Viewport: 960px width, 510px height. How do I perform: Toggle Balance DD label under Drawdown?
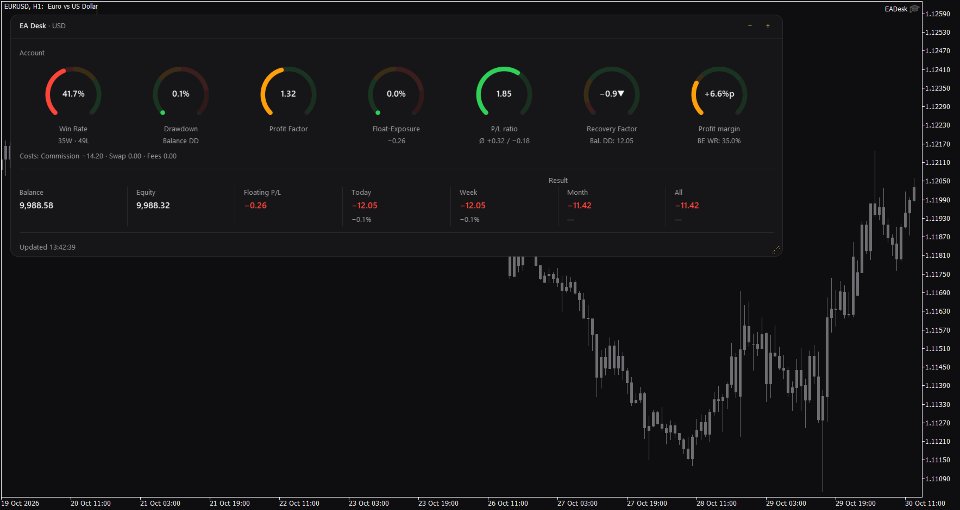[181, 140]
